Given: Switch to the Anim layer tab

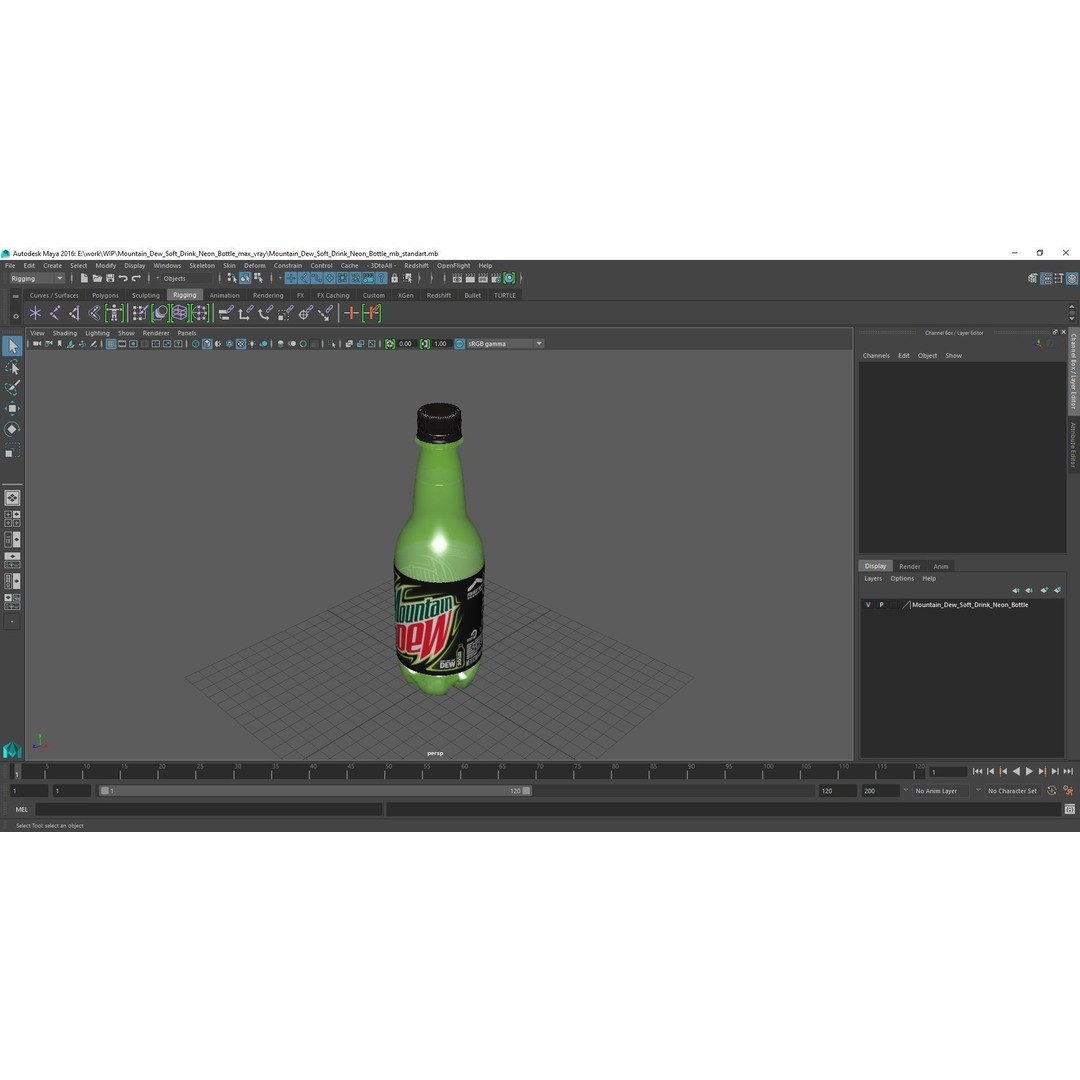Looking at the screenshot, I should pos(941,566).
